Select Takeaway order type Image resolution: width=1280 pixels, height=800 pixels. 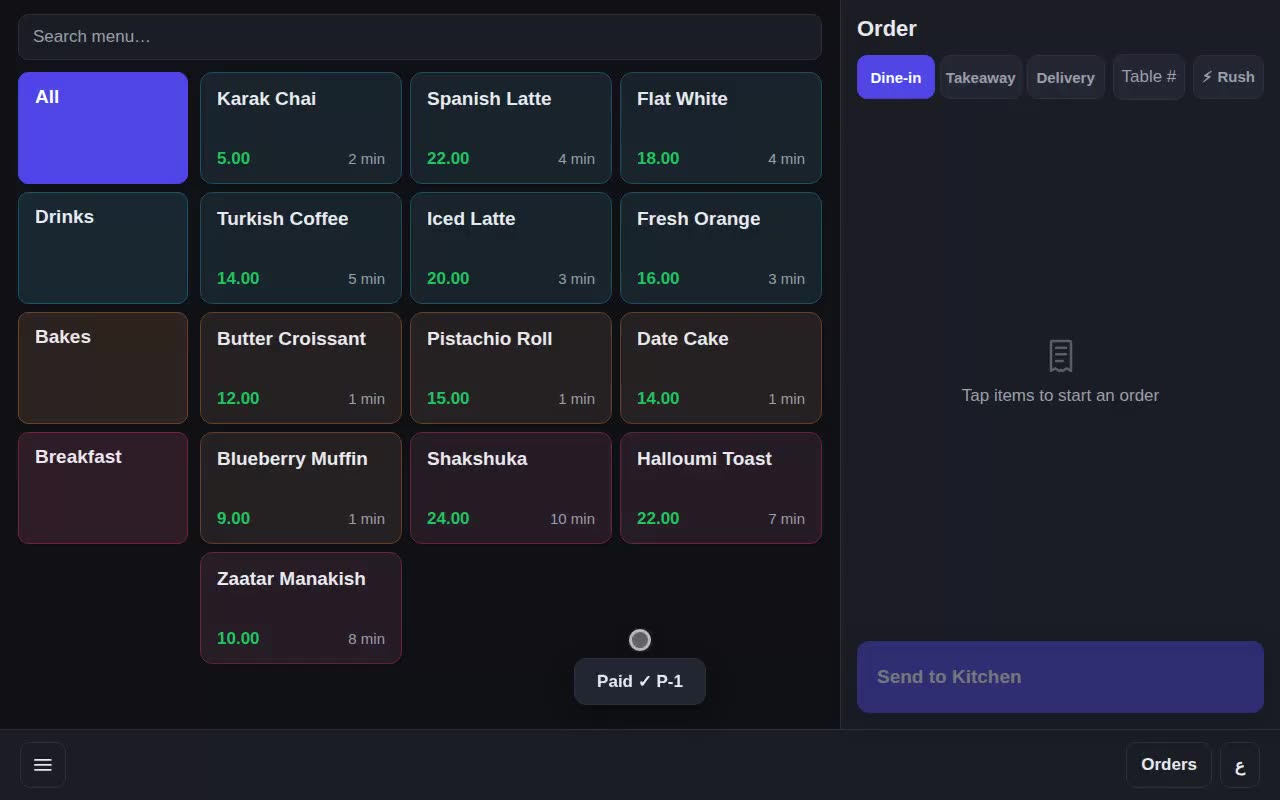980,77
